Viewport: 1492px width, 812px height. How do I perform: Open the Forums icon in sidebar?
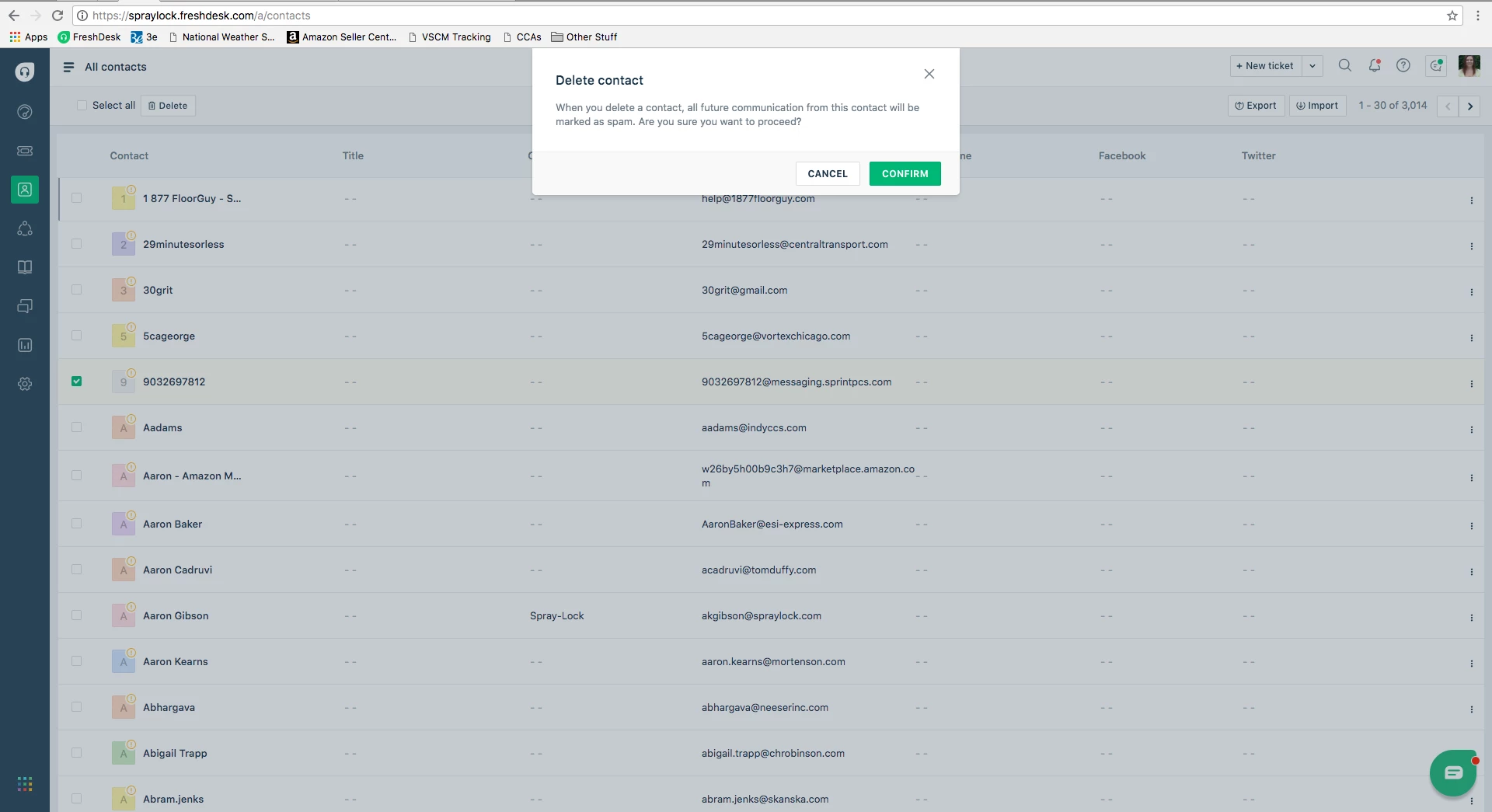(25, 306)
